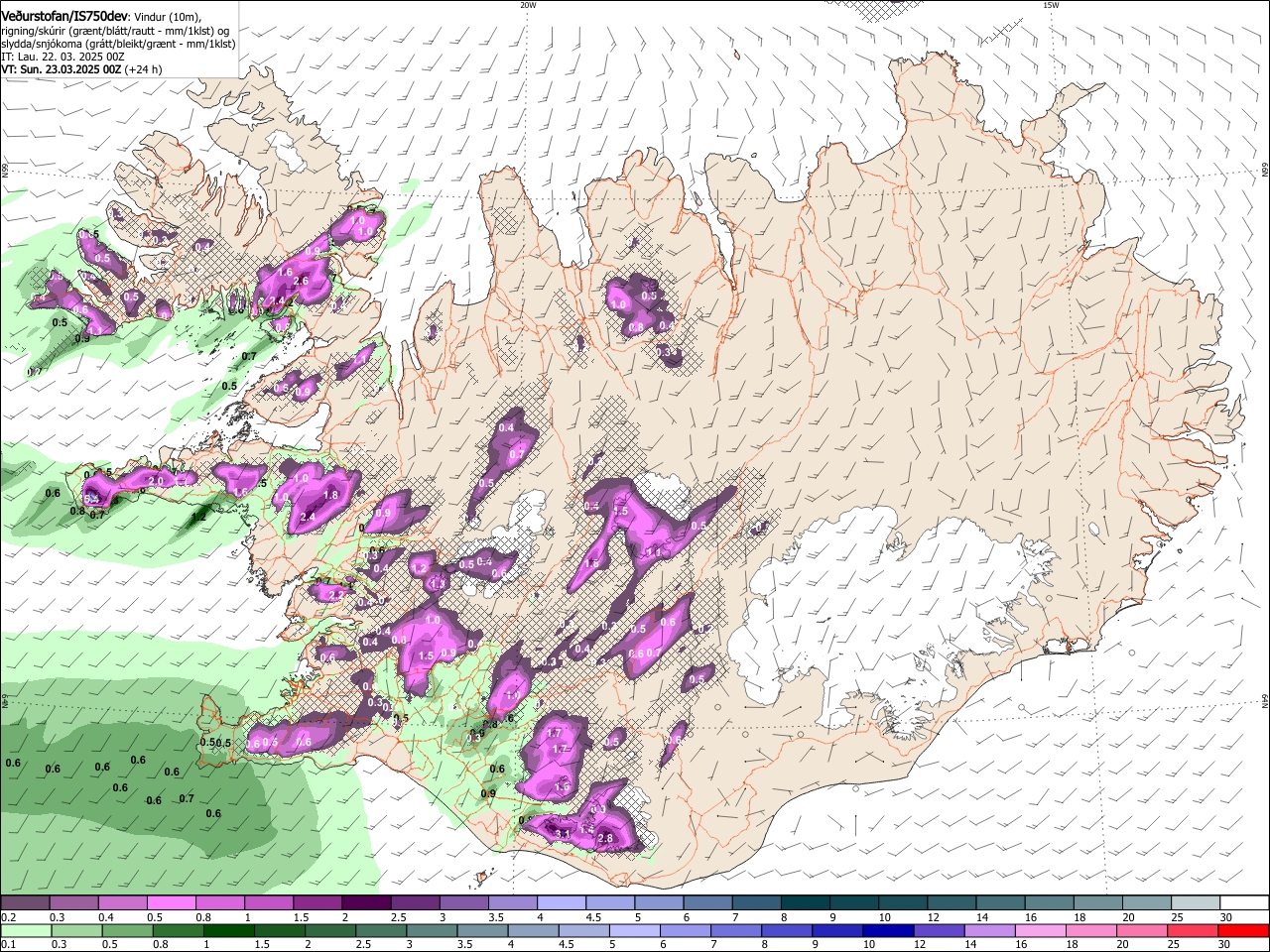Viewport: 1270px width, 952px height.
Task: Click the '4.5' label in the upper legend row
Action: (x=593, y=917)
